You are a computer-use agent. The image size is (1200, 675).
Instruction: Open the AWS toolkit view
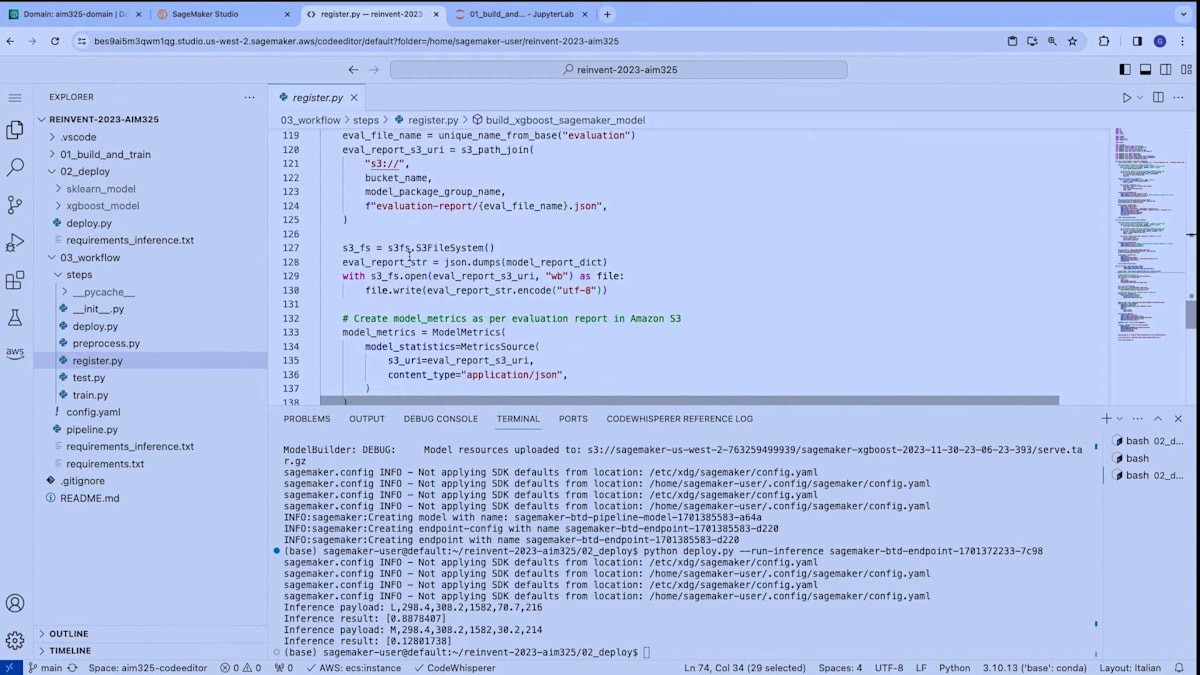pos(15,352)
